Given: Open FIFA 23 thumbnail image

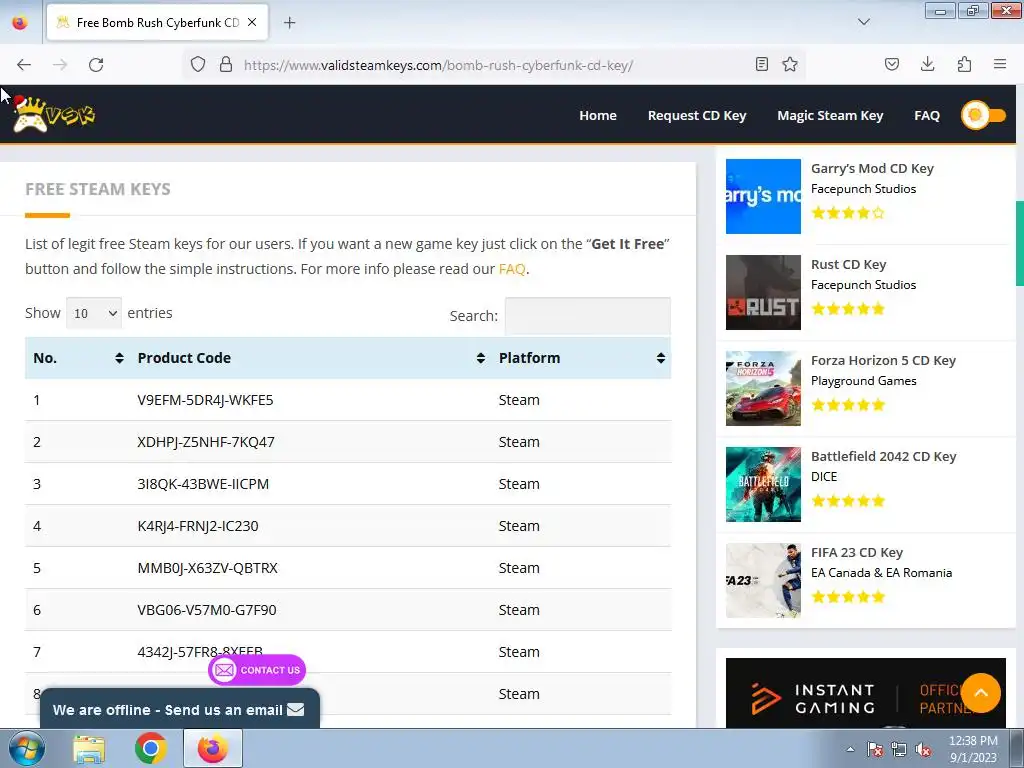Looking at the screenshot, I should [x=763, y=580].
